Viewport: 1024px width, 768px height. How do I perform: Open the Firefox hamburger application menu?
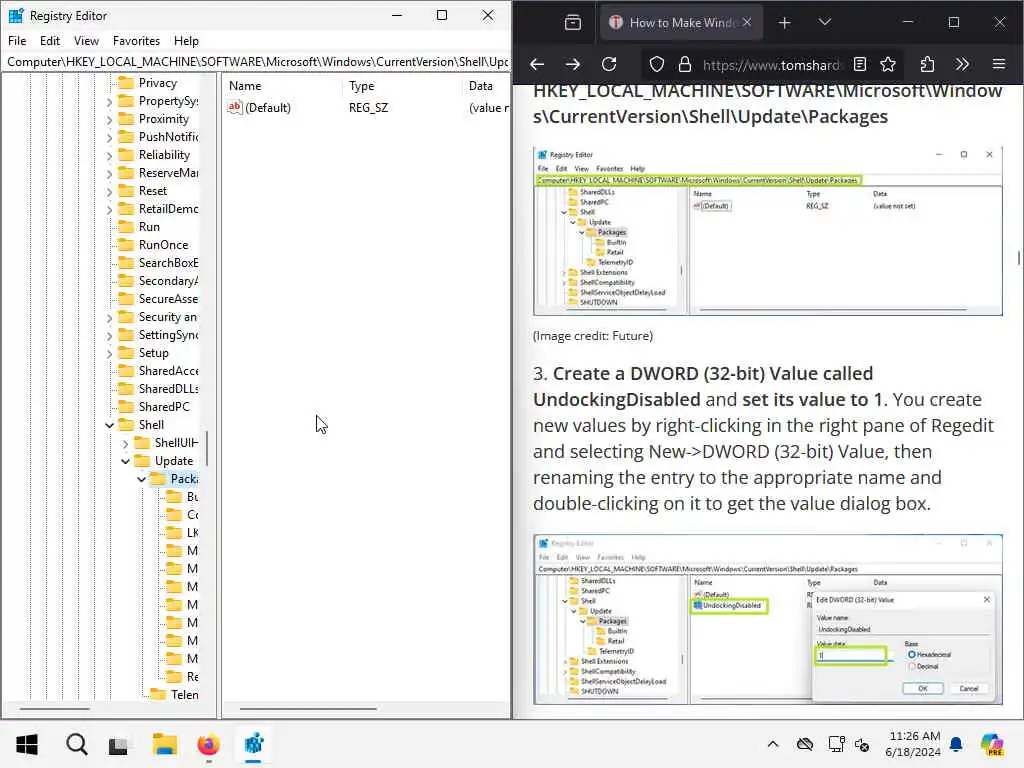999,64
